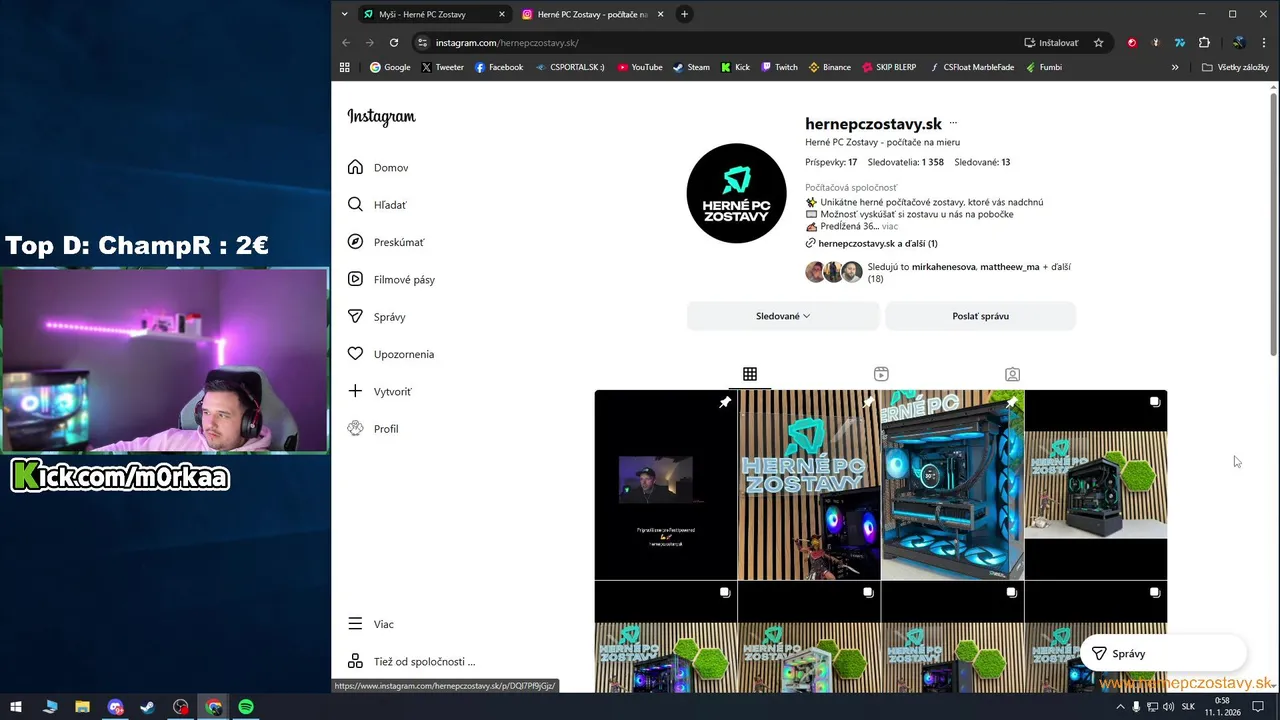Click the Sledovatelia 1 358 count
The image size is (1280, 720).
click(906, 162)
